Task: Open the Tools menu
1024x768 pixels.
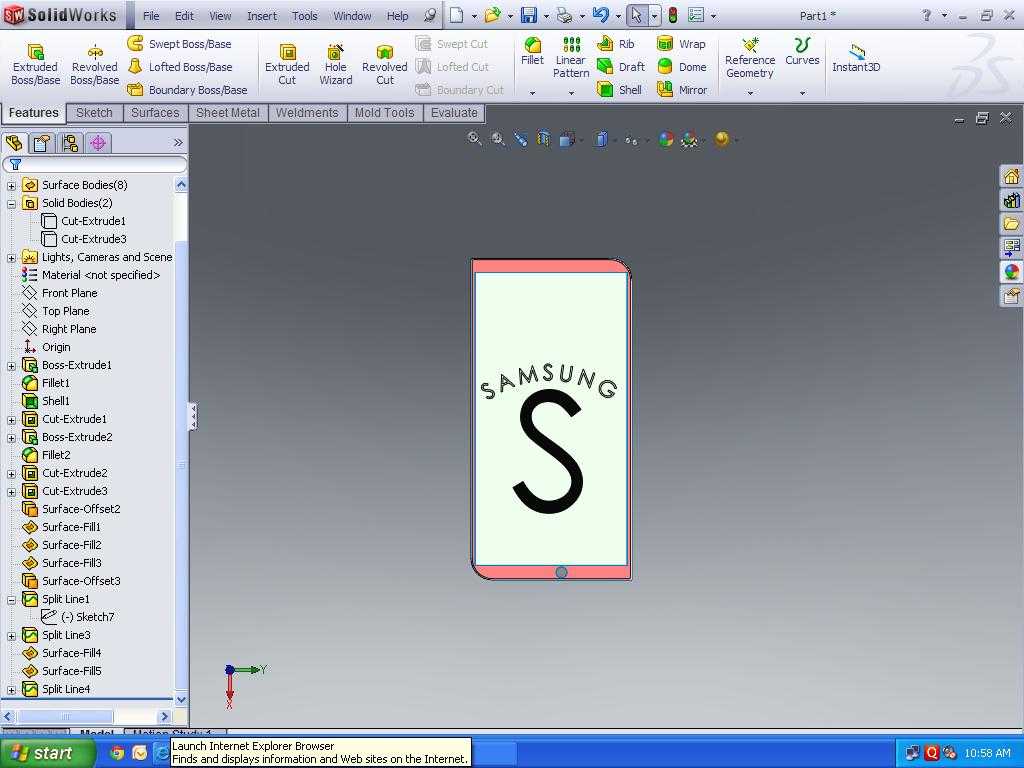Action: coord(304,16)
